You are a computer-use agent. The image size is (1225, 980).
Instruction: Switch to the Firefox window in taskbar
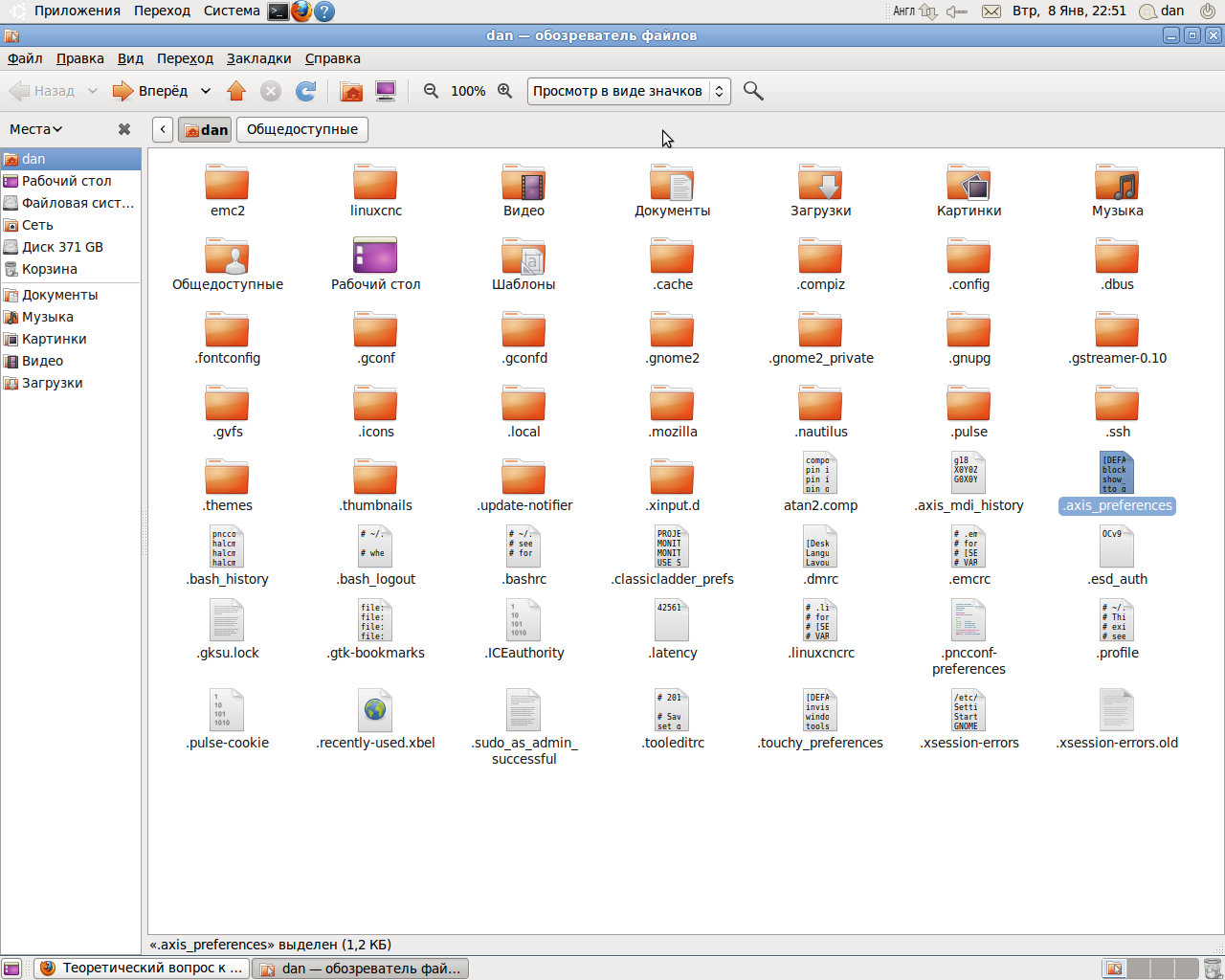coord(142,969)
